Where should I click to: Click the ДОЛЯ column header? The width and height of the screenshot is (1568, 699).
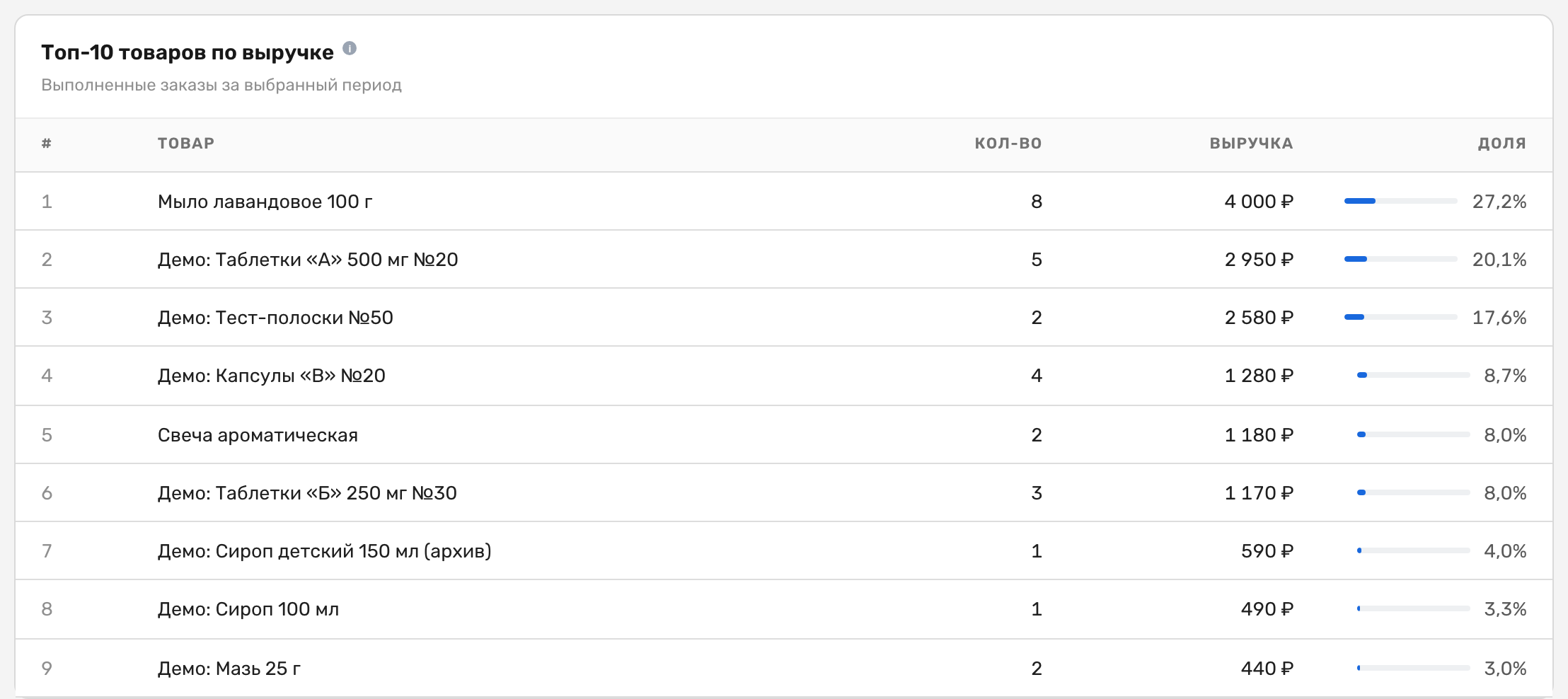pos(1502,144)
